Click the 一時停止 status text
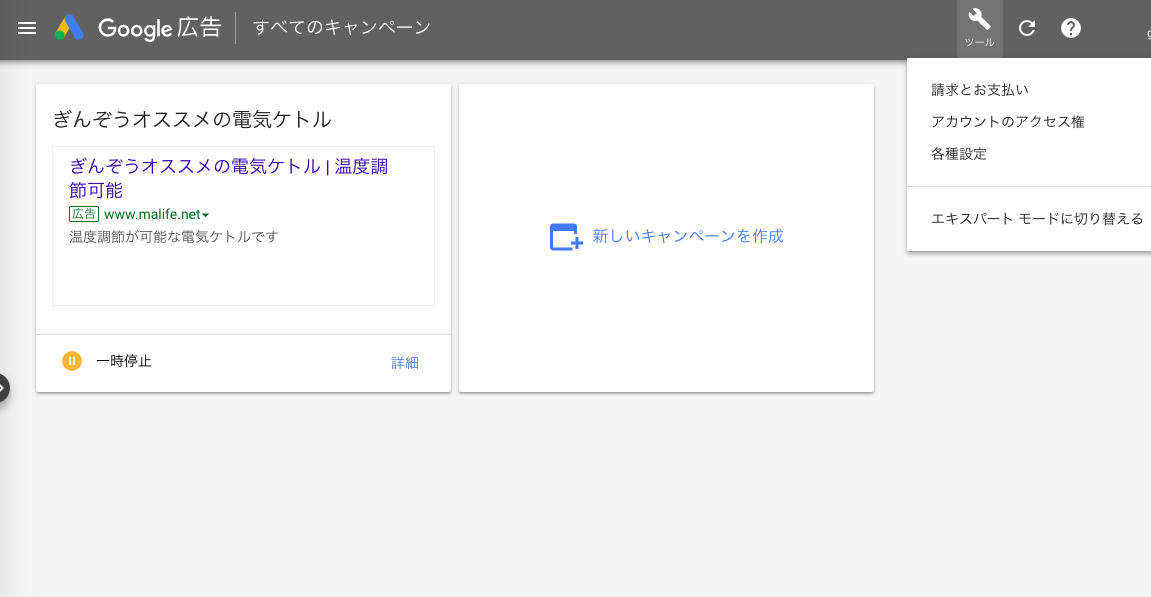 click(x=123, y=361)
